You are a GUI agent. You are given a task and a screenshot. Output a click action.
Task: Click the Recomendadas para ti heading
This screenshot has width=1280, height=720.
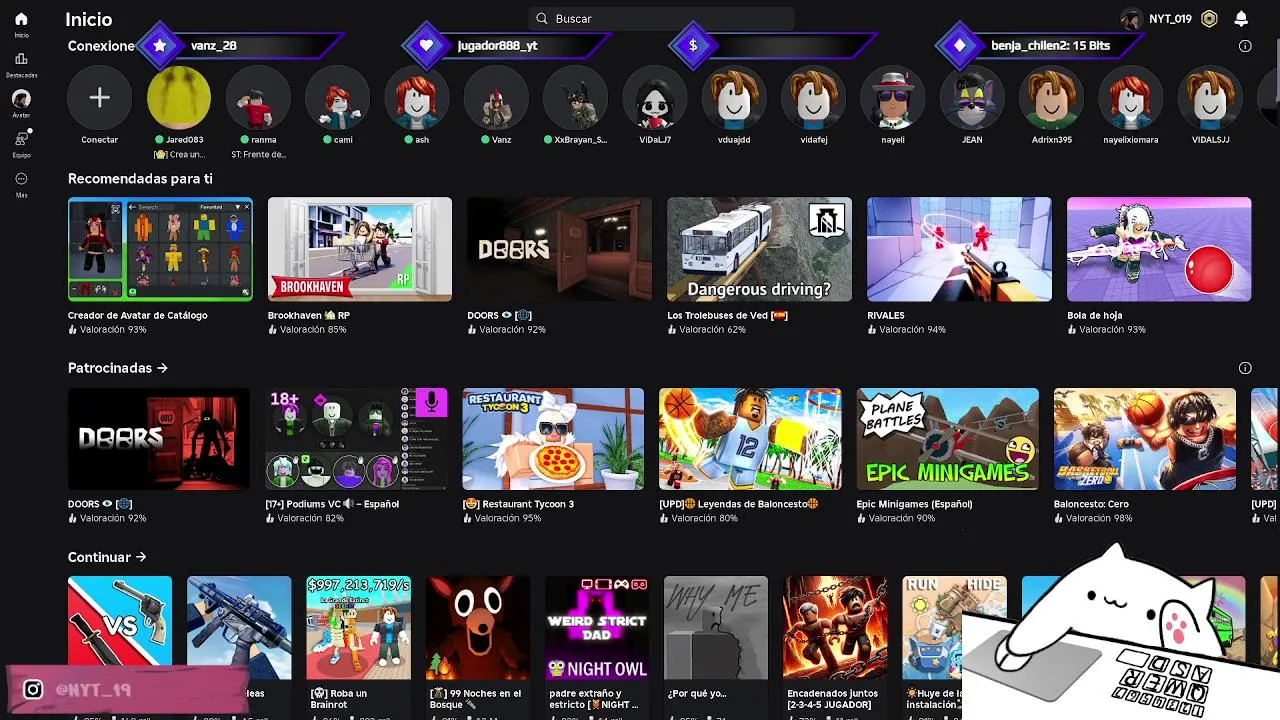pyautogui.click(x=140, y=179)
